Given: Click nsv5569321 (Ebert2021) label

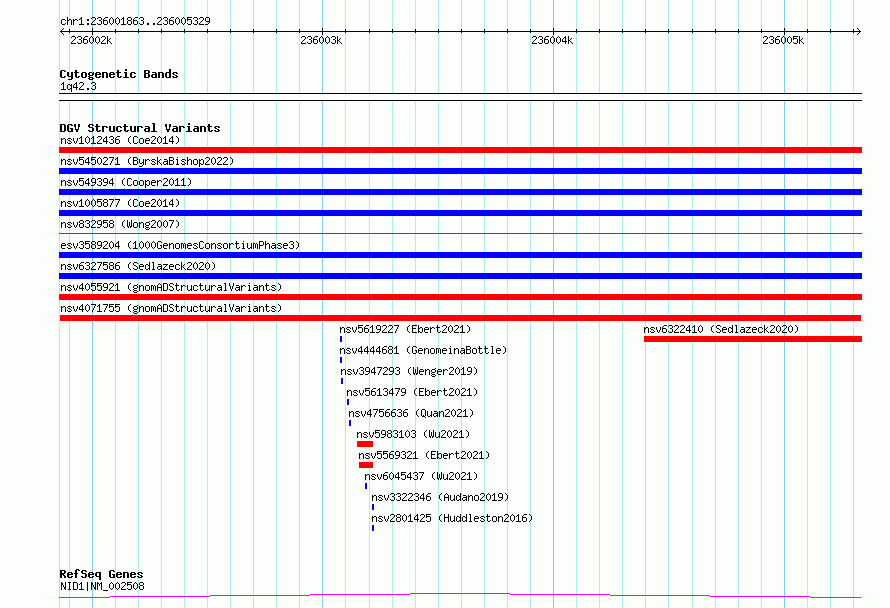Looking at the screenshot, I should point(424,455).
